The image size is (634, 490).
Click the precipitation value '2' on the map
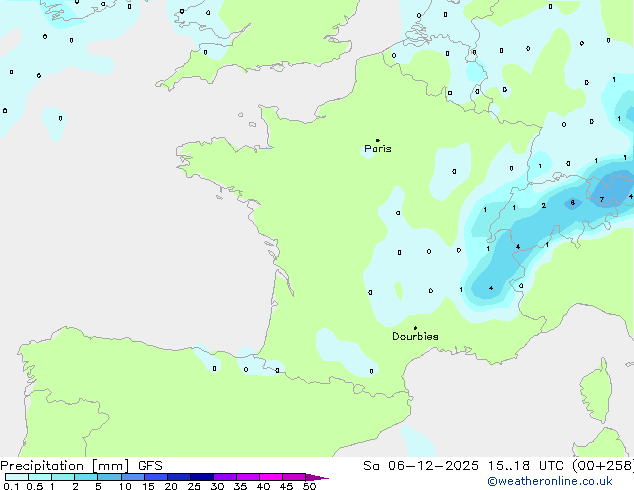point(543,206)
